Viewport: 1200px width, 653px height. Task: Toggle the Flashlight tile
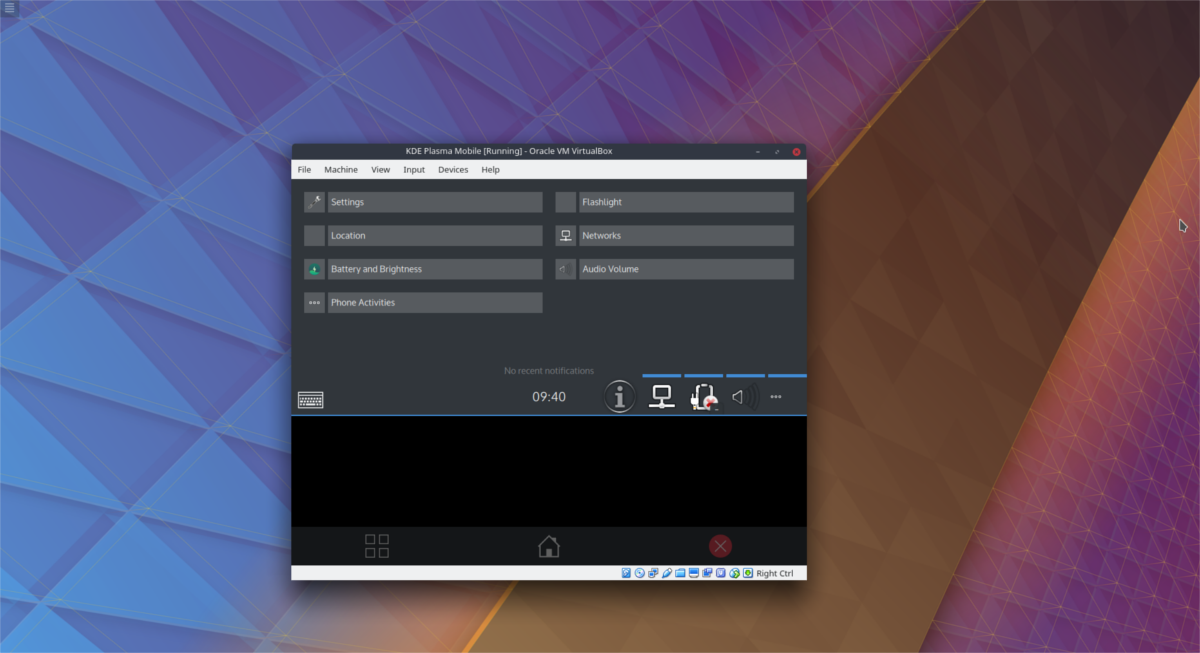pos(675,202)
